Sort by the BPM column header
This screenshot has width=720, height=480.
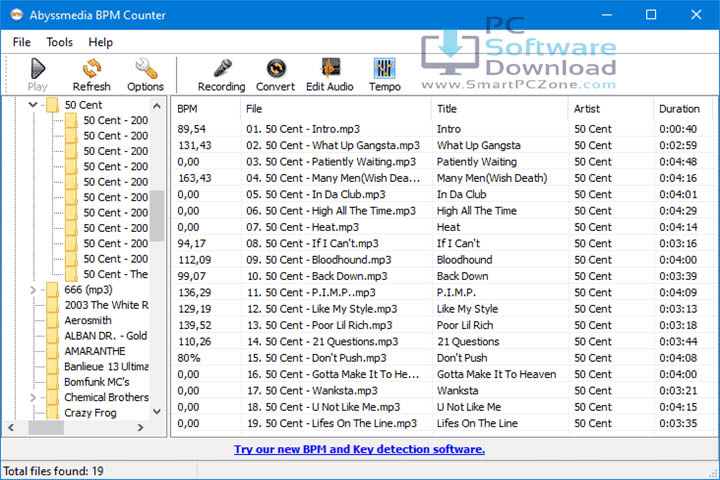(187, 109)
